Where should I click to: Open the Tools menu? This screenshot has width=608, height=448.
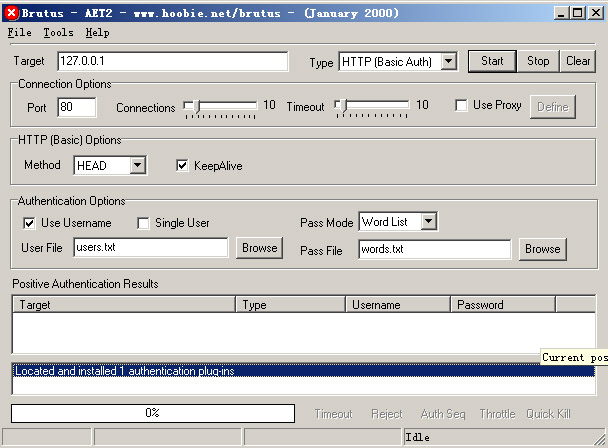pyautogui.click(x=58, y=33)
